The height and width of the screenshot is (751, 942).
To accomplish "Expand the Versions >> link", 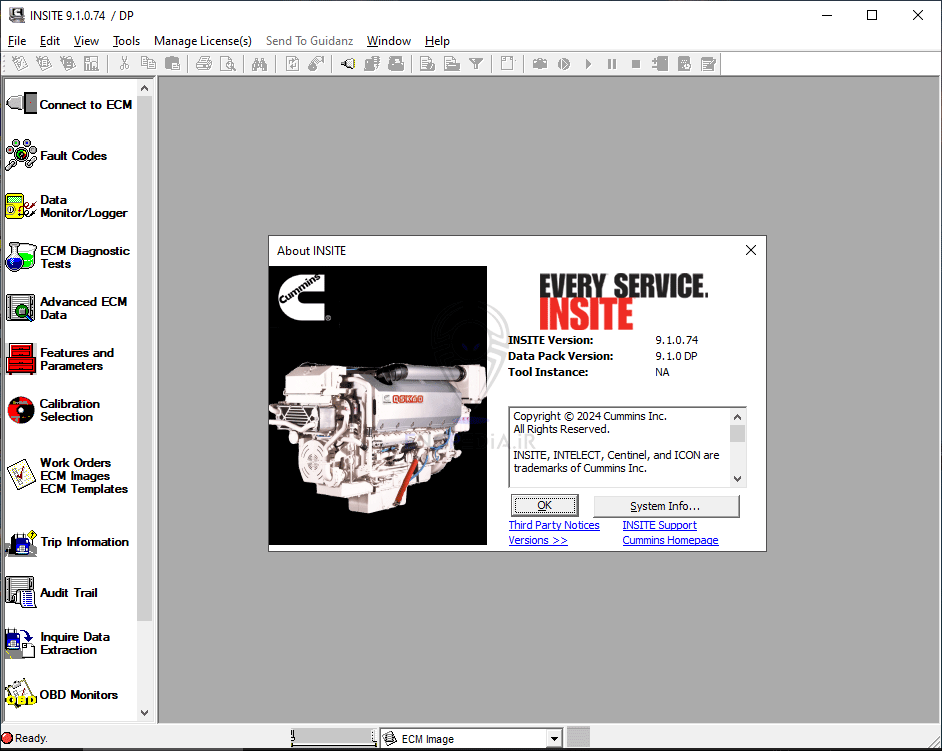I will [538, 540].
